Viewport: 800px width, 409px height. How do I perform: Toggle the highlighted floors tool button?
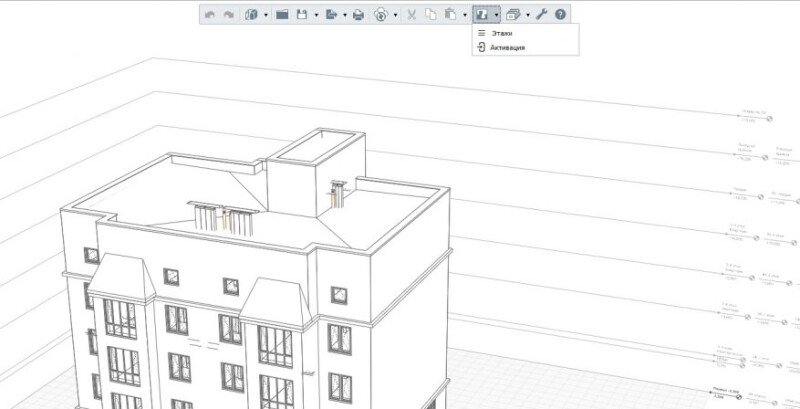pos(482,15)
